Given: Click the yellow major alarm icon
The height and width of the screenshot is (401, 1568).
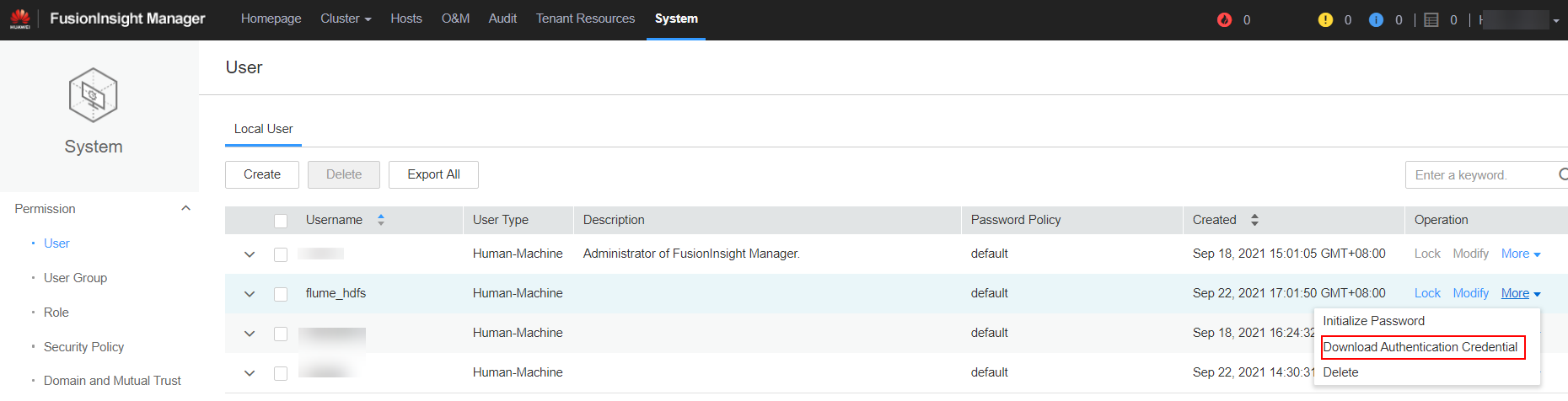Looking at the screenshot, I should pyautogui.click(x=1325, y=19).
